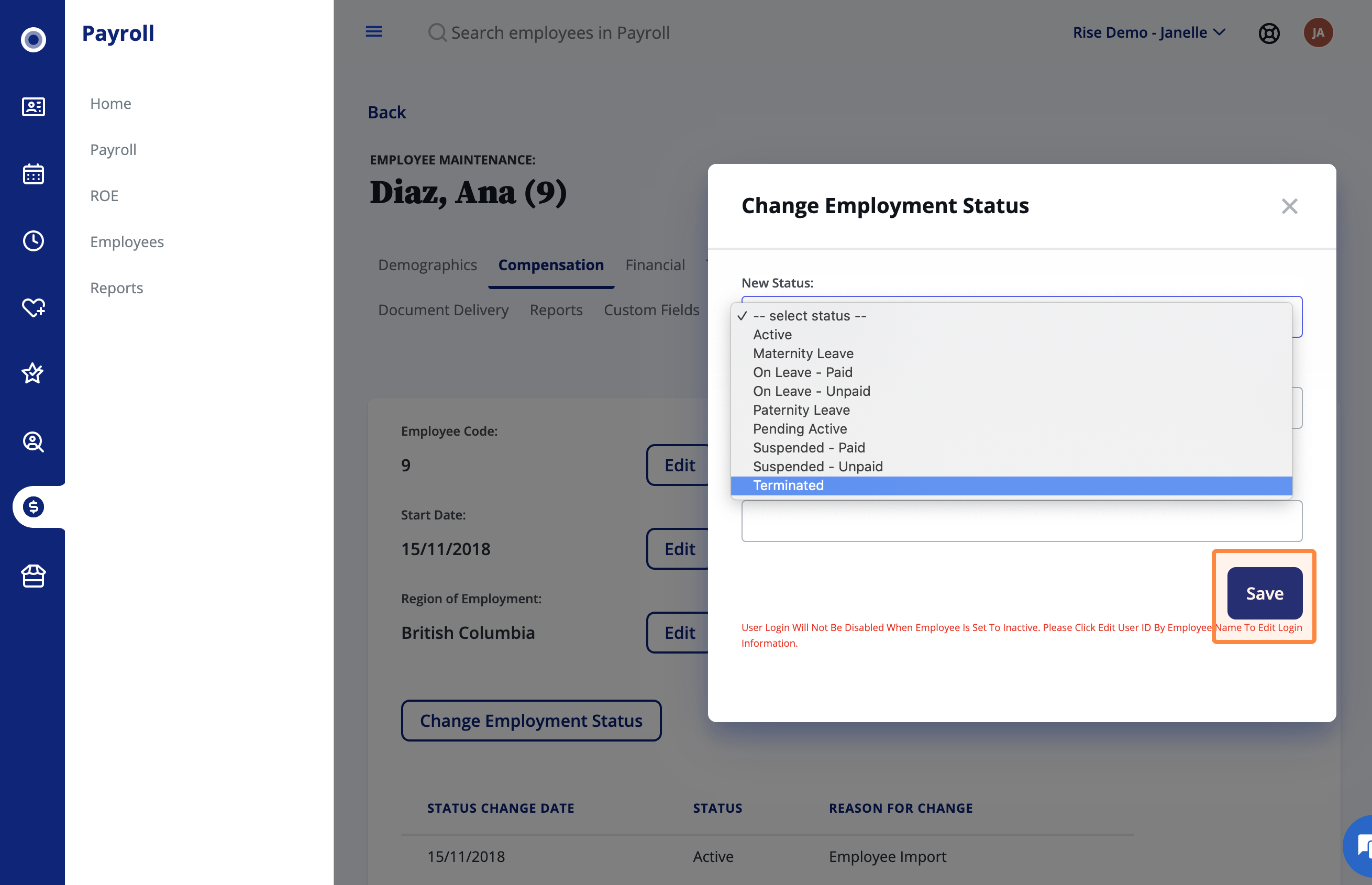The image size is (1372, 885).
Task: Go to Home in Payroll menu
Action: 111,104
